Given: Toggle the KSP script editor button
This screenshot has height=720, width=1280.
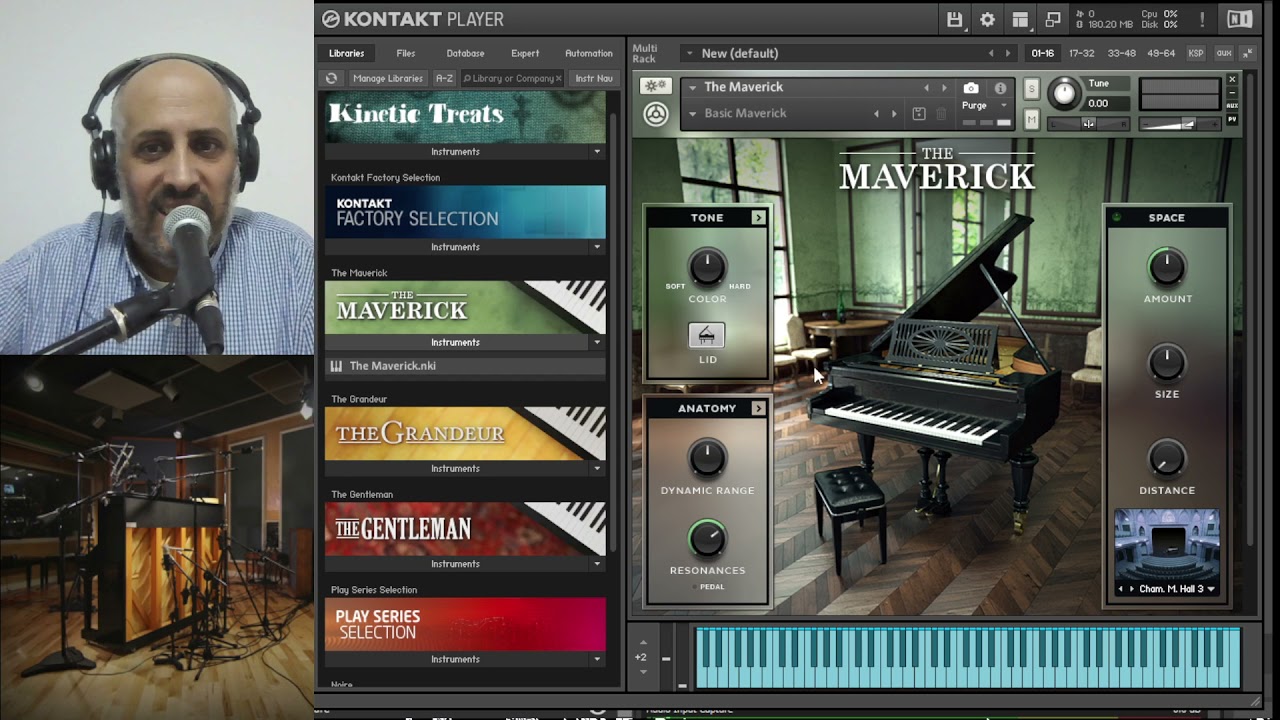Looking at the screenshot, I should [x=1196, y=53].
